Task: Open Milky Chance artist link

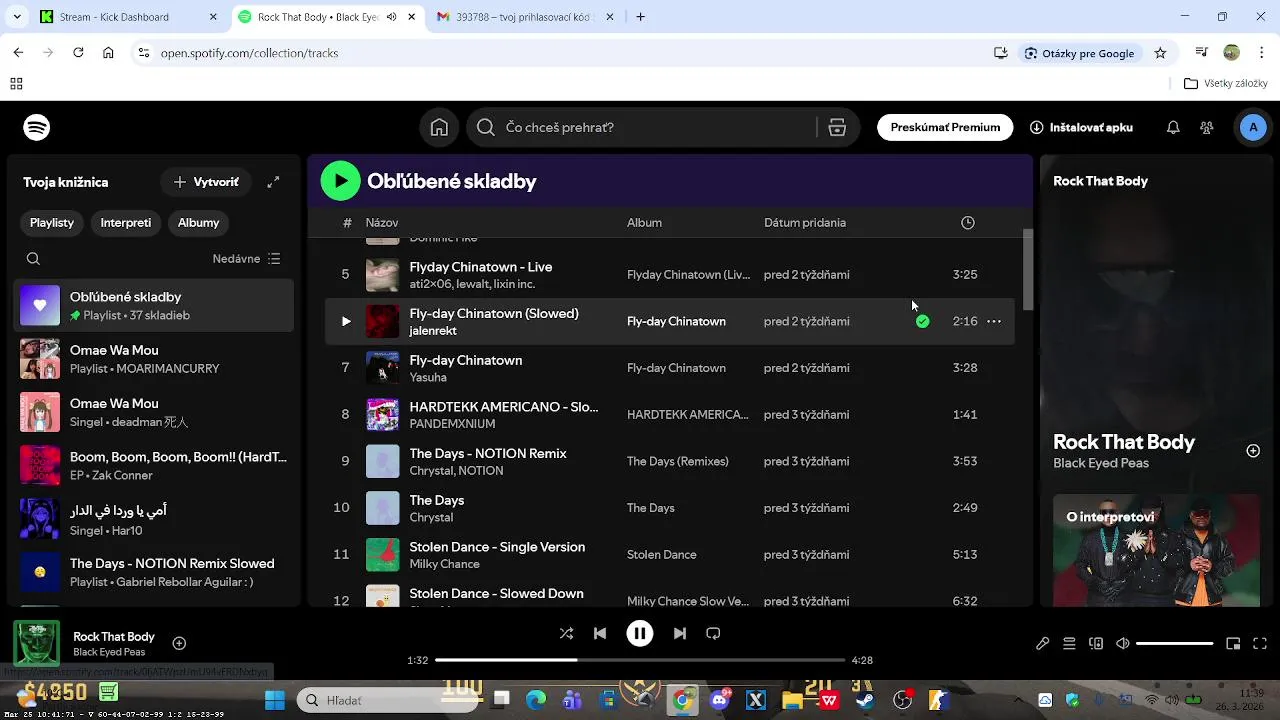Action: click(445, 564)
